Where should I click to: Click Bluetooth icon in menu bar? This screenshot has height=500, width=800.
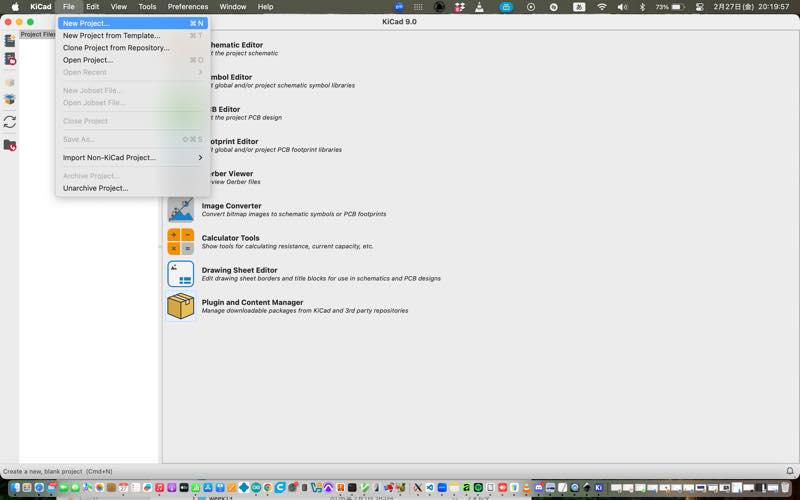[642, 7]
